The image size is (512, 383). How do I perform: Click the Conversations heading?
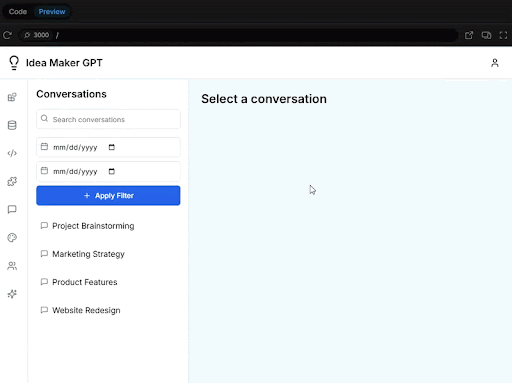(x=71, y=94)
